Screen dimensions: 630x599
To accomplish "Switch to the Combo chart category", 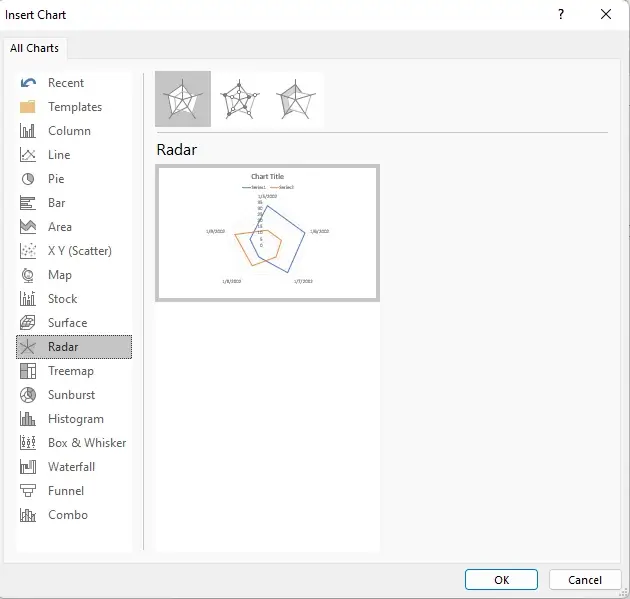I will pyautogui.click(x=67, y=515).
